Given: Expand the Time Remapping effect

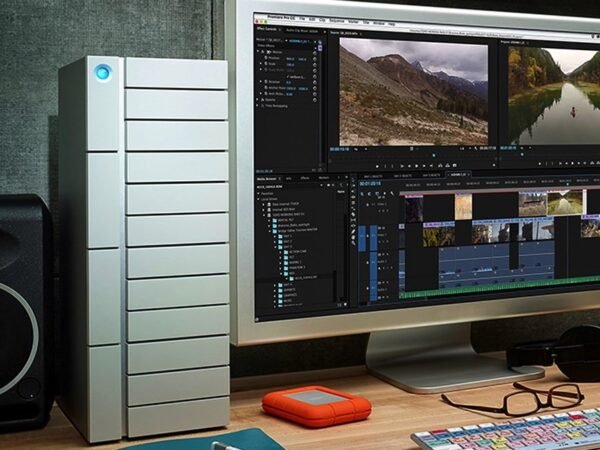Looking at the screenshot, I should (257, 106).
